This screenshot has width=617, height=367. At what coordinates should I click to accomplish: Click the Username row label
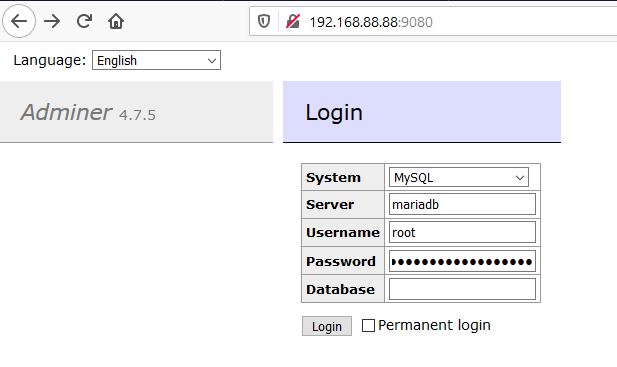343,232
